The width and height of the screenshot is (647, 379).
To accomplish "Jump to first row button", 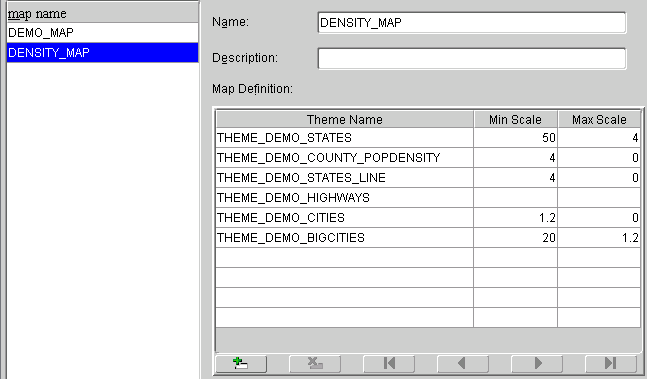I will 389,363.
